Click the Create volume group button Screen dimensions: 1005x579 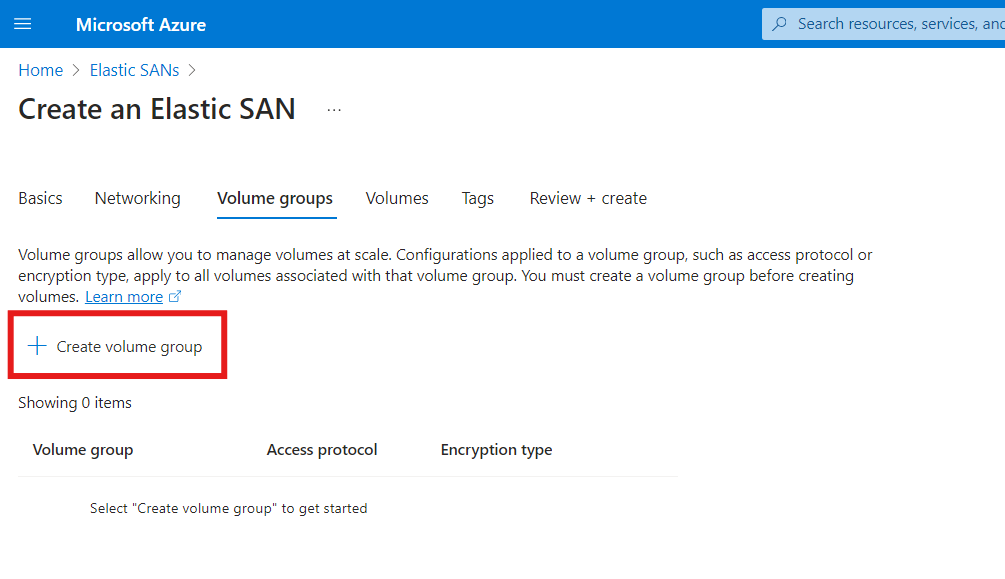(x=117, y=346)
